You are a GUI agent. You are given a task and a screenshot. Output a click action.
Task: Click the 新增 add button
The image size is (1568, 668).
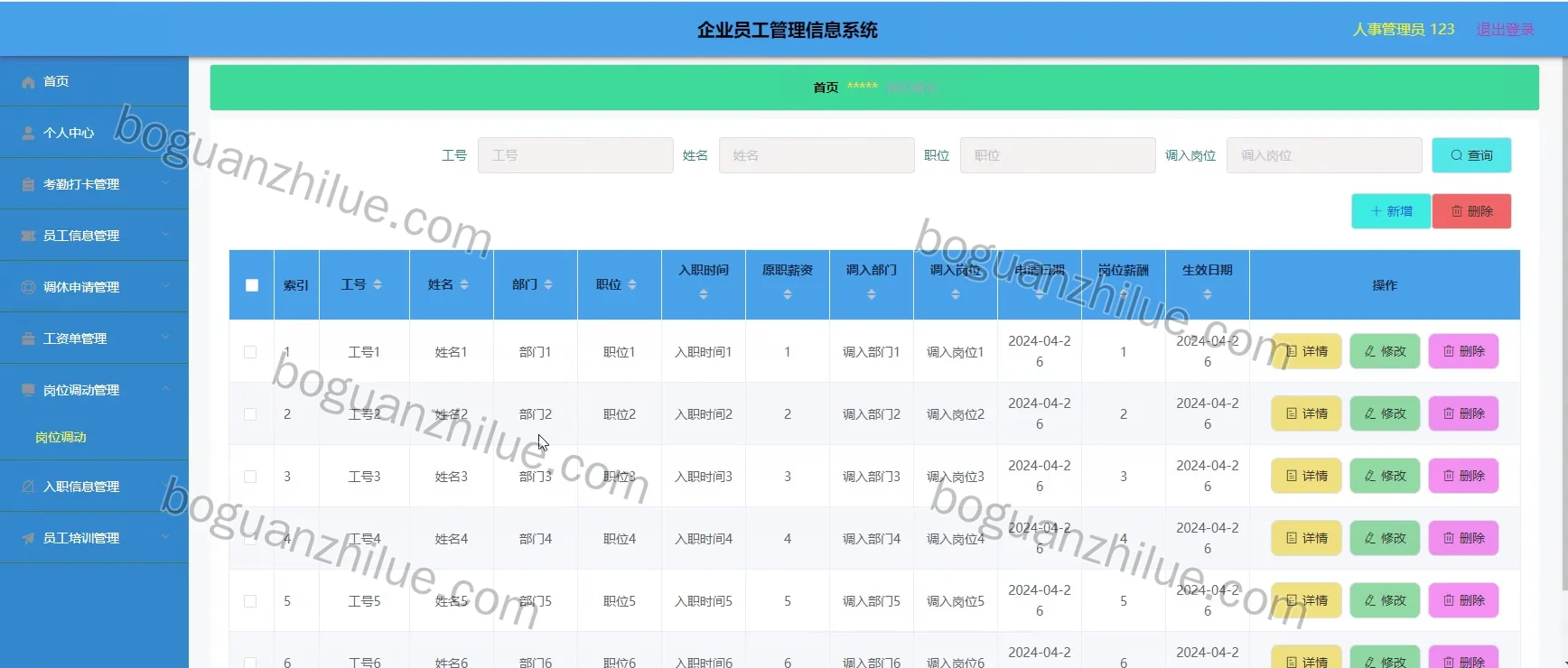pyautogui.click(x=1391, y=211)
